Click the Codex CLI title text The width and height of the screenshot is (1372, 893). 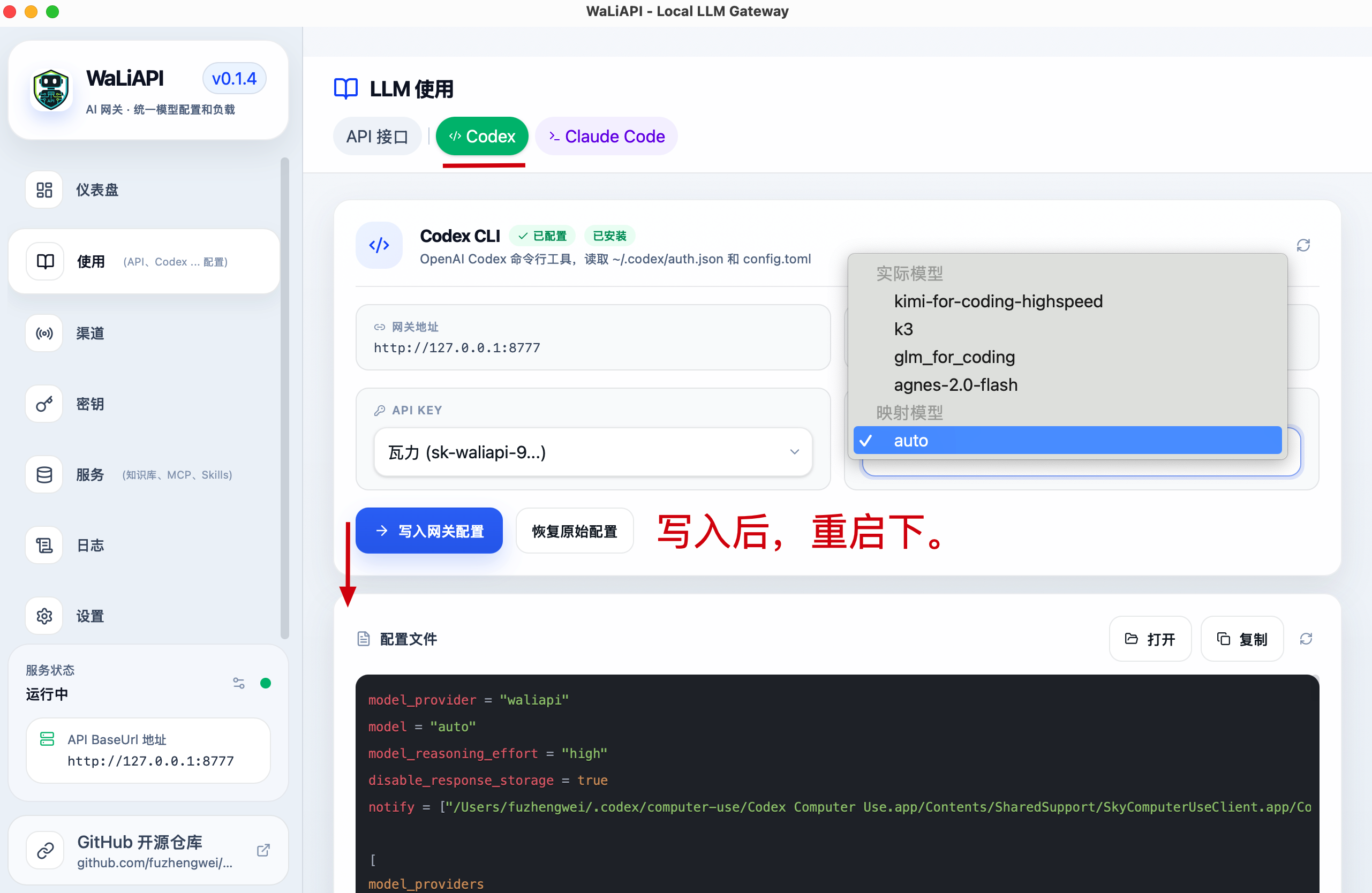pyautogui.click(x=460, y=236)
